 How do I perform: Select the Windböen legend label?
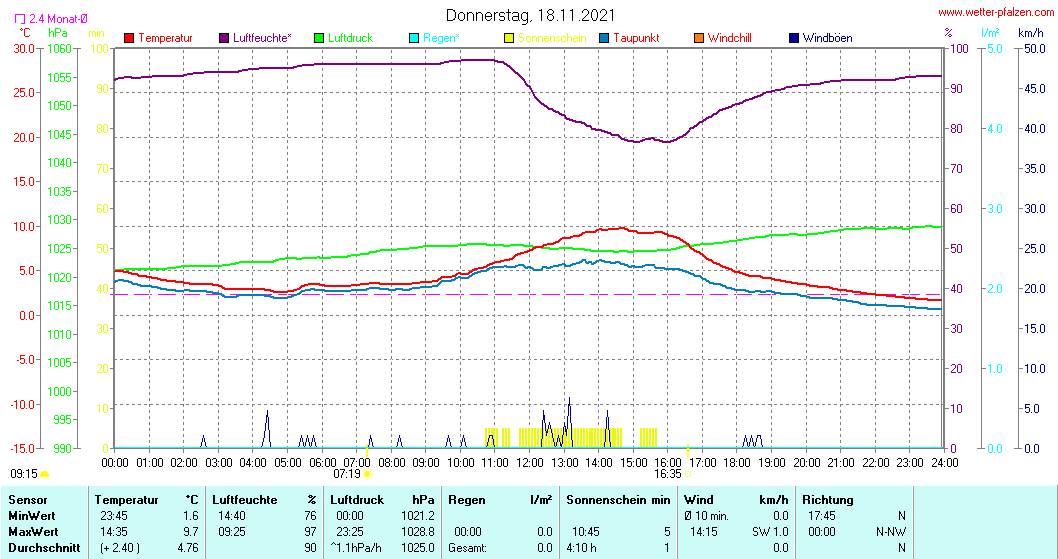pos(828,38)
